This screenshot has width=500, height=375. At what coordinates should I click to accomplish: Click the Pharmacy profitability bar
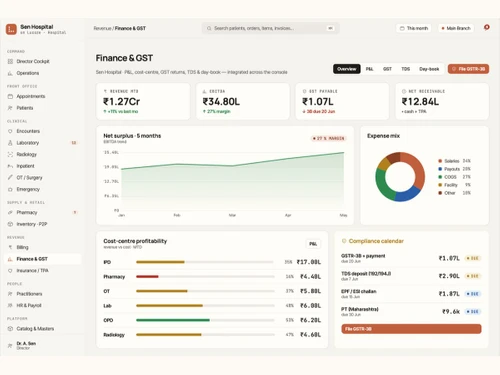coord(205,276)
